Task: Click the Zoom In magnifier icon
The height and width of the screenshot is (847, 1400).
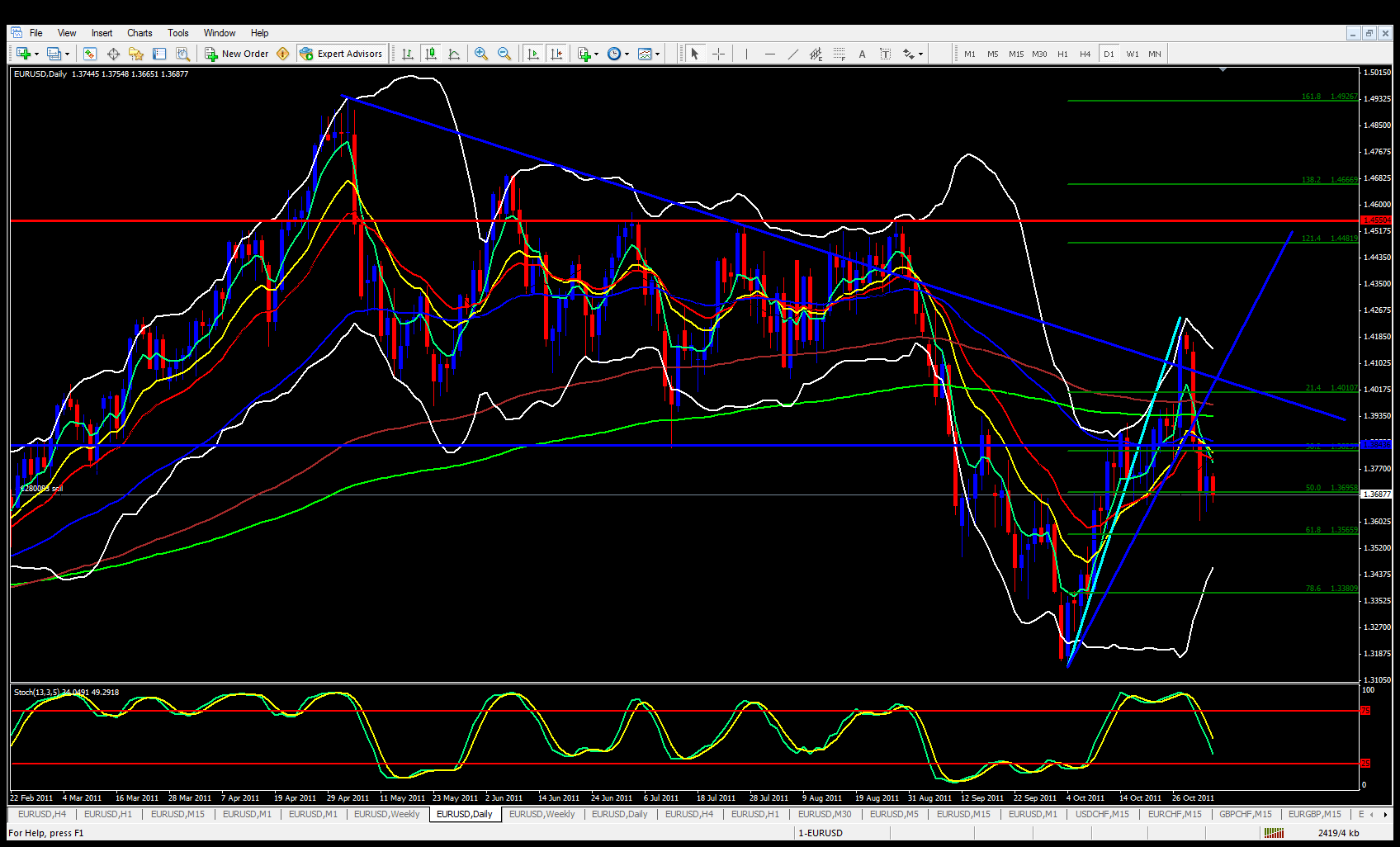Action: pyautogui.click(x=480, y=54)
